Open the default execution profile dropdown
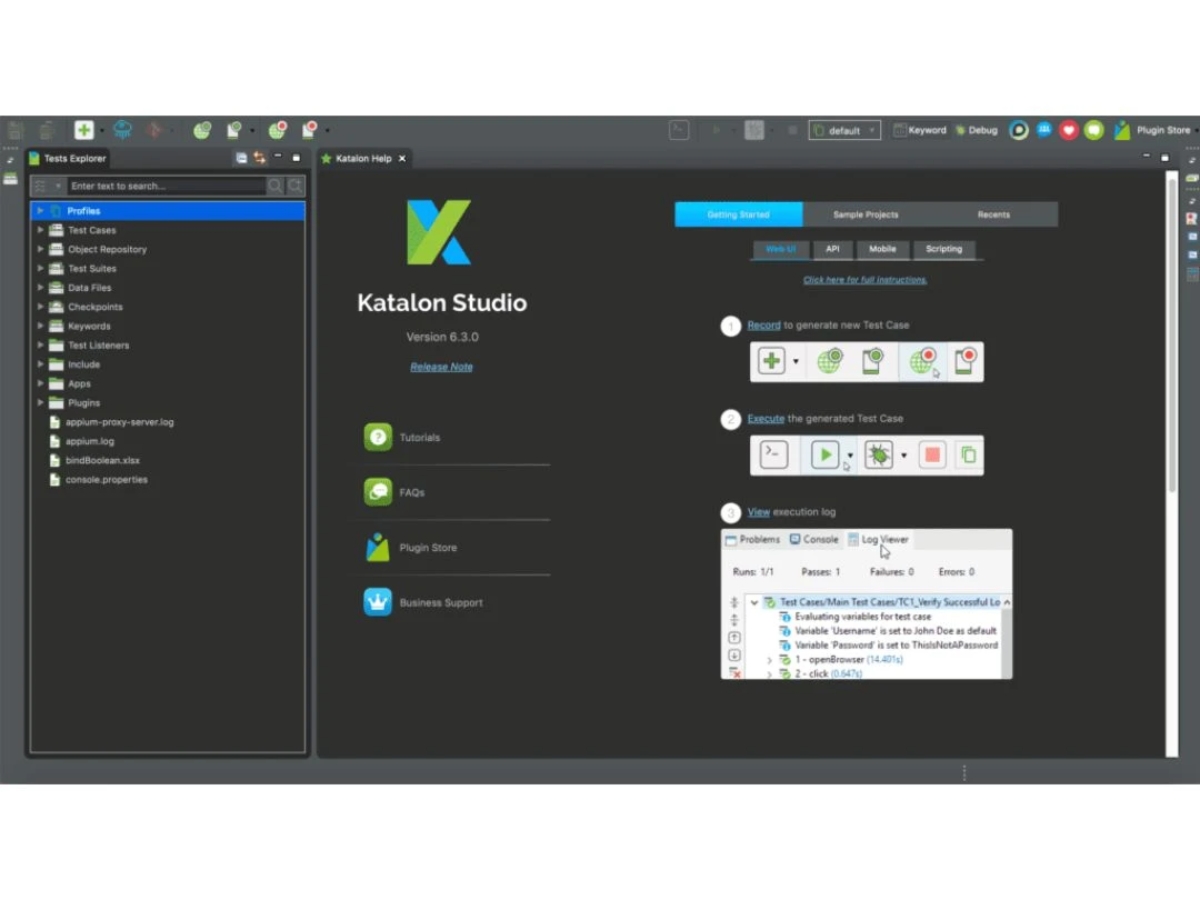The image size is (1200, 900). click(844, 130)
